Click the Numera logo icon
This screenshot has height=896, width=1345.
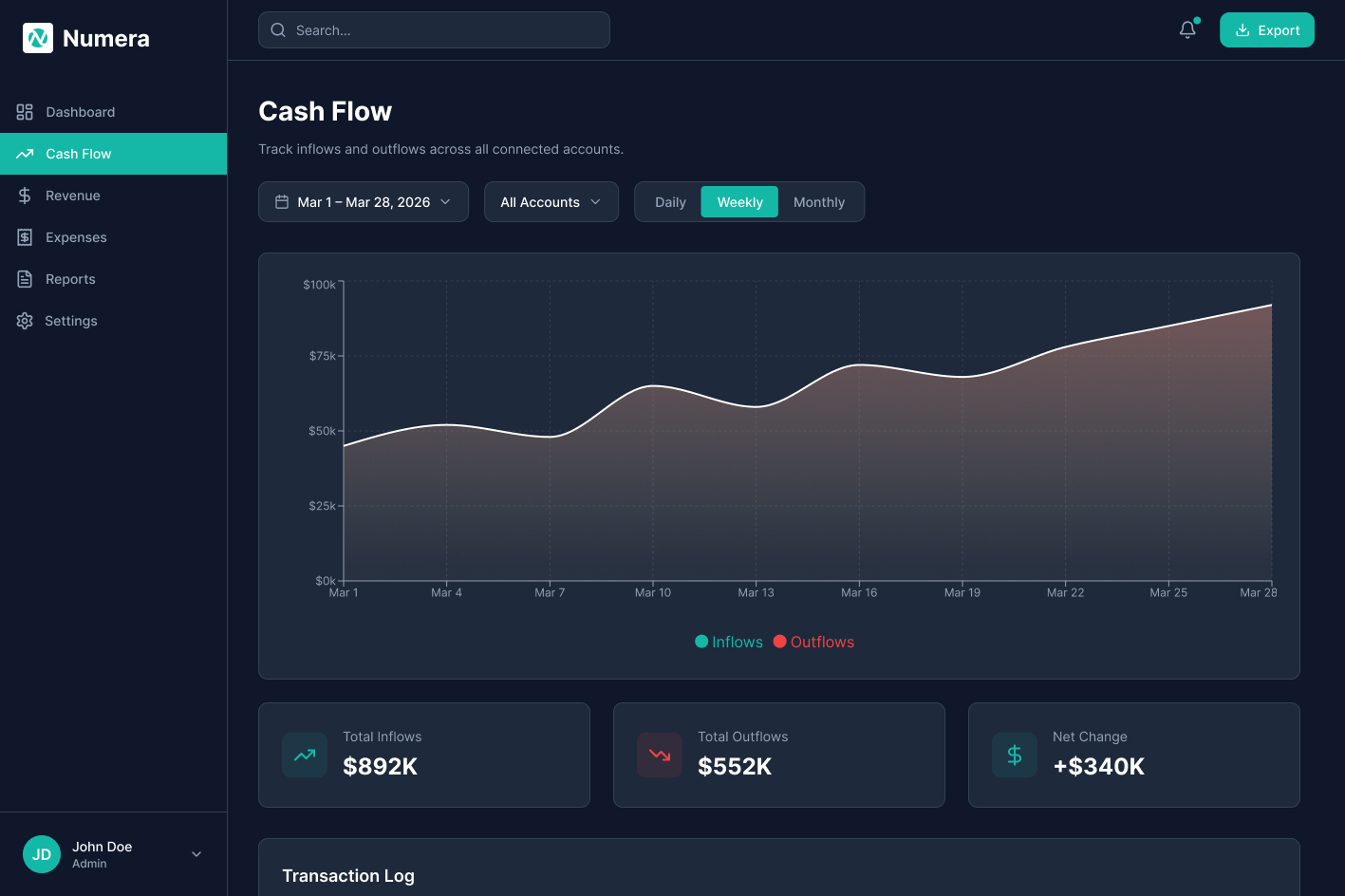pos(38,38)
